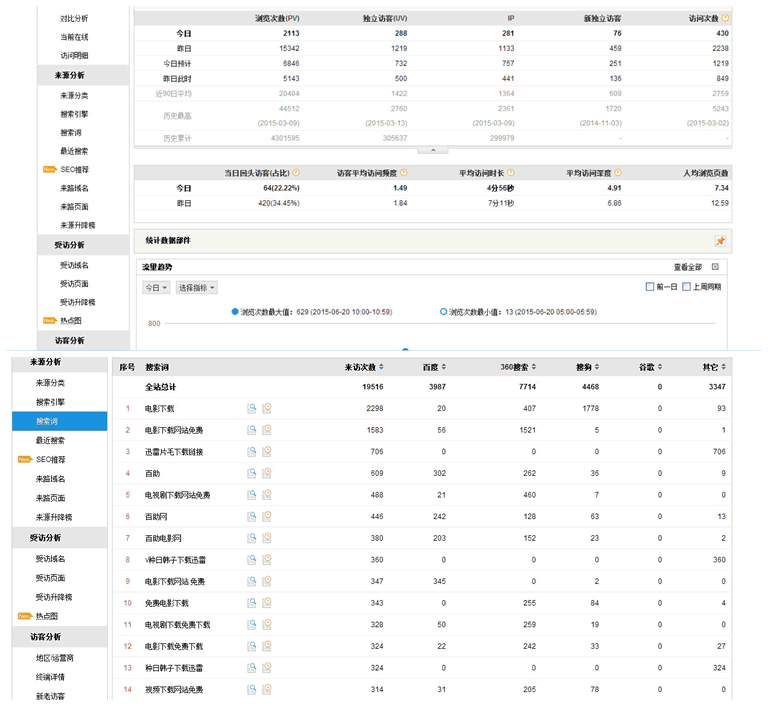Open the clock icon for 电视剧下载网站免费
The image size is (768, 706).
(x=267, y=494)
